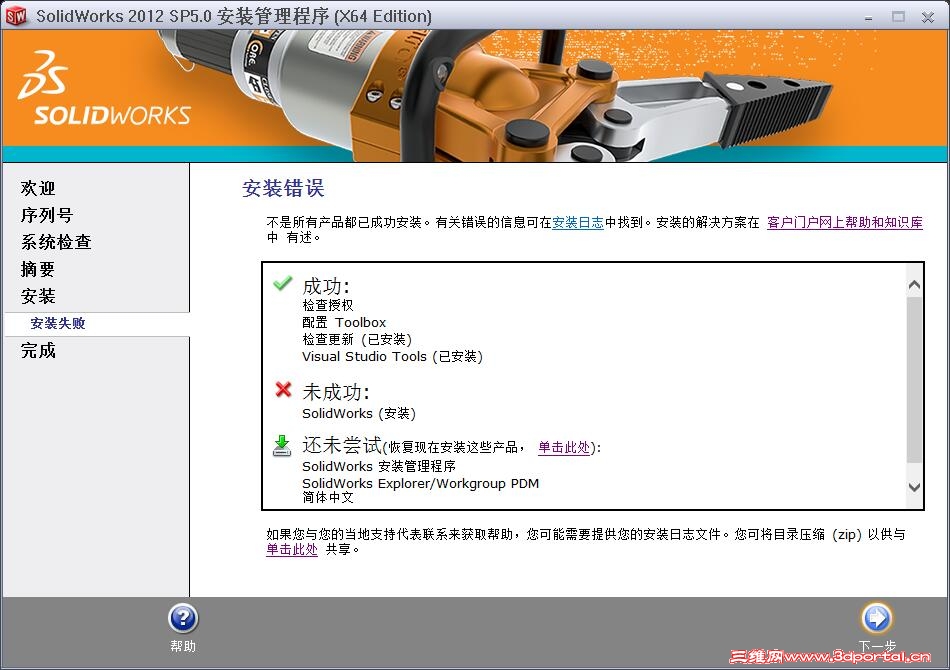Click the green checkmark success icon
The image size is (950, 670).
coord(282,284)
